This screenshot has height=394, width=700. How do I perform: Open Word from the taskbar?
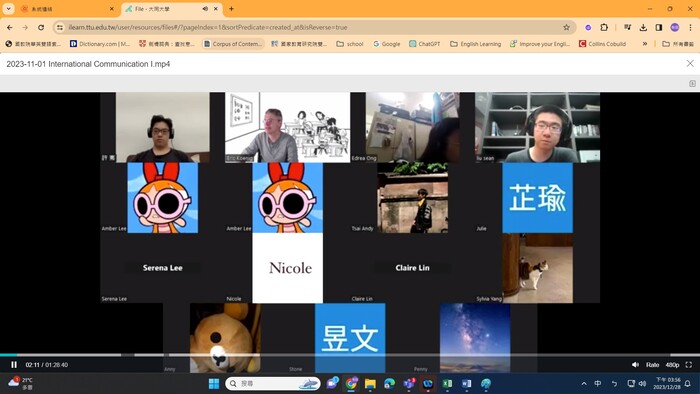pos(466,383)
